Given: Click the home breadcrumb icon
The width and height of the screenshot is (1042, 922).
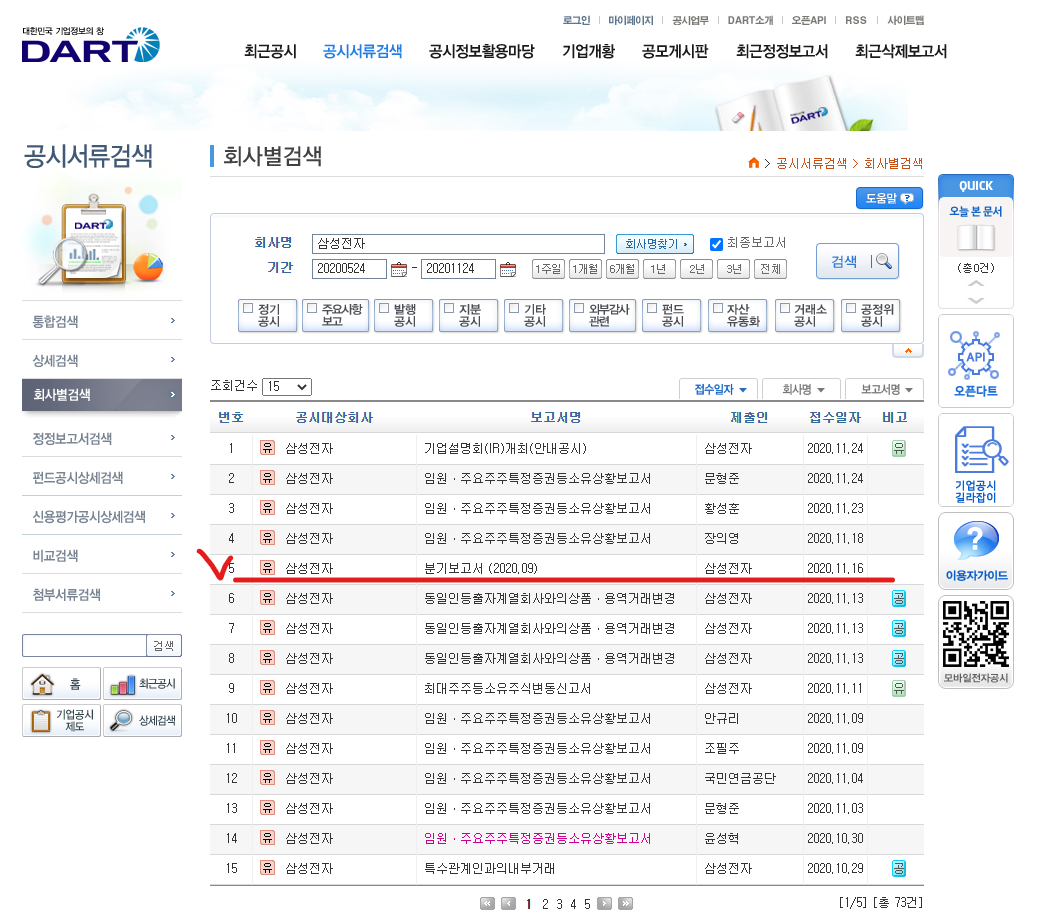Looking at the screenshot, I should [x=754, y=163].
